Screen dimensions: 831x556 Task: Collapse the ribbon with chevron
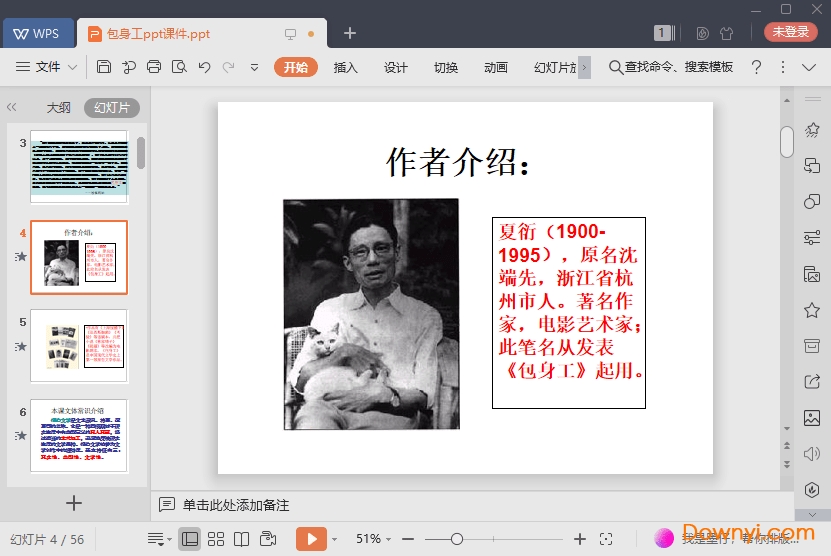tap(809, 67)
